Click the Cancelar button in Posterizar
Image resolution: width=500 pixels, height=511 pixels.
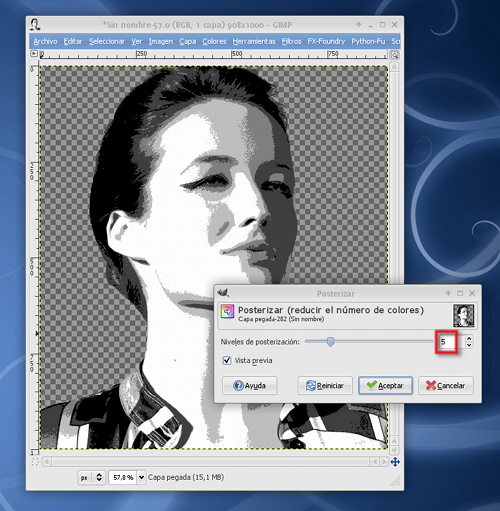[446, 386]
